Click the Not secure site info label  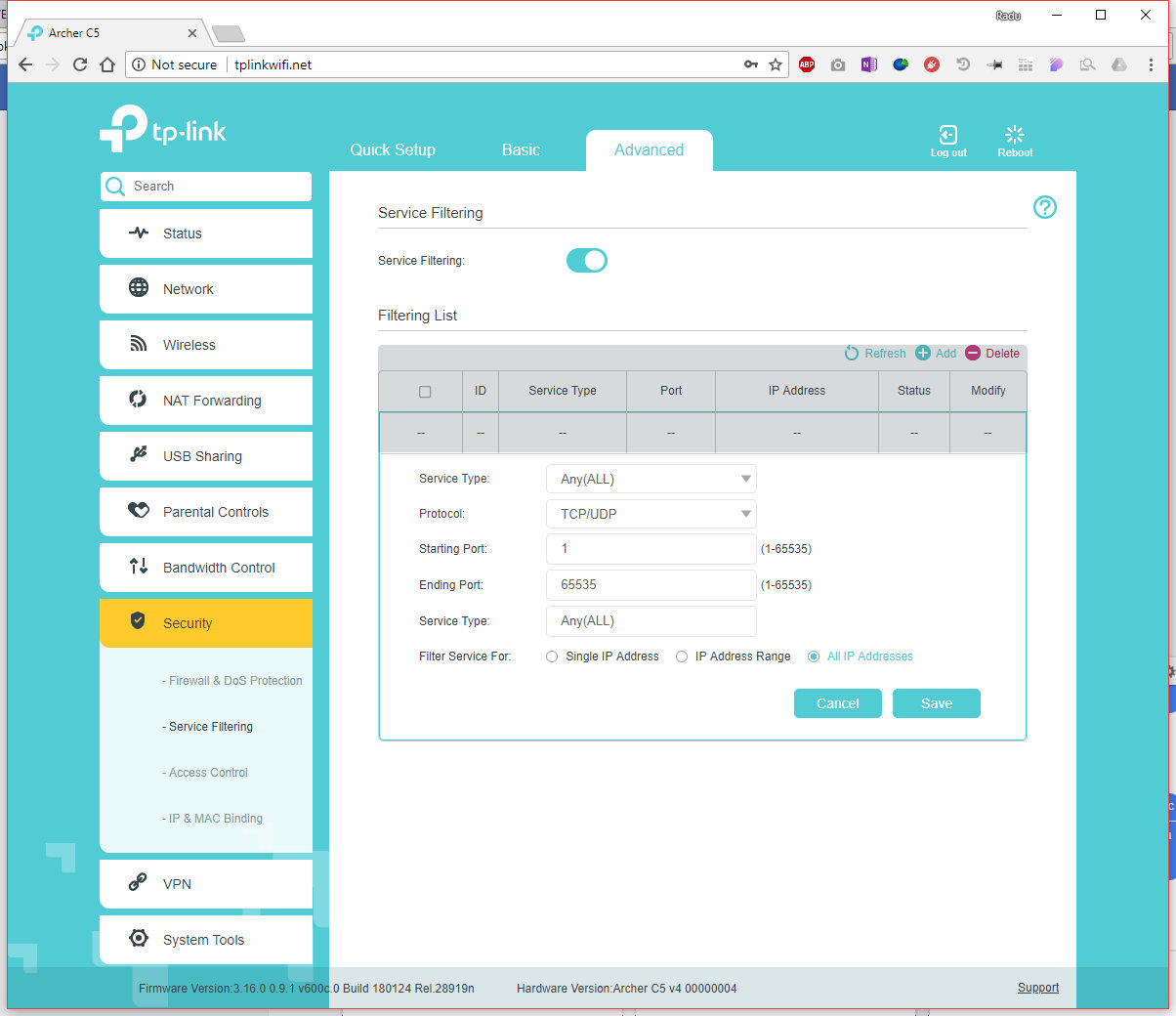[x=174, y=64]
